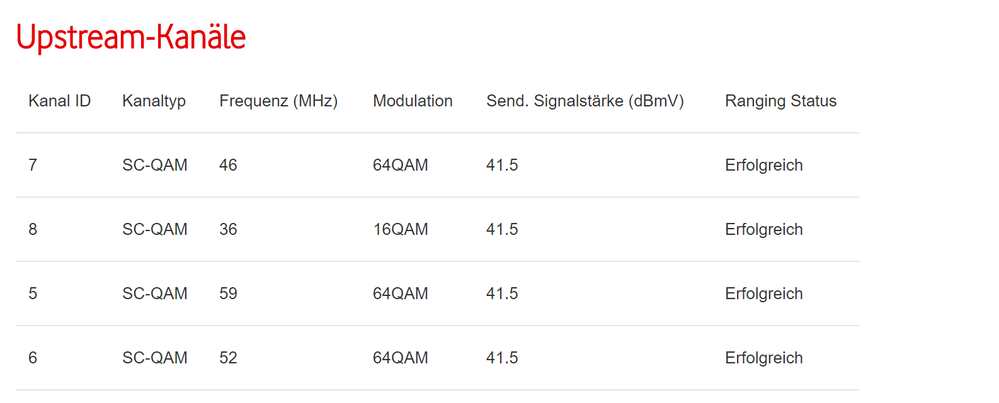Click 64QAM modulation in channel 6 row

[400, 358]
